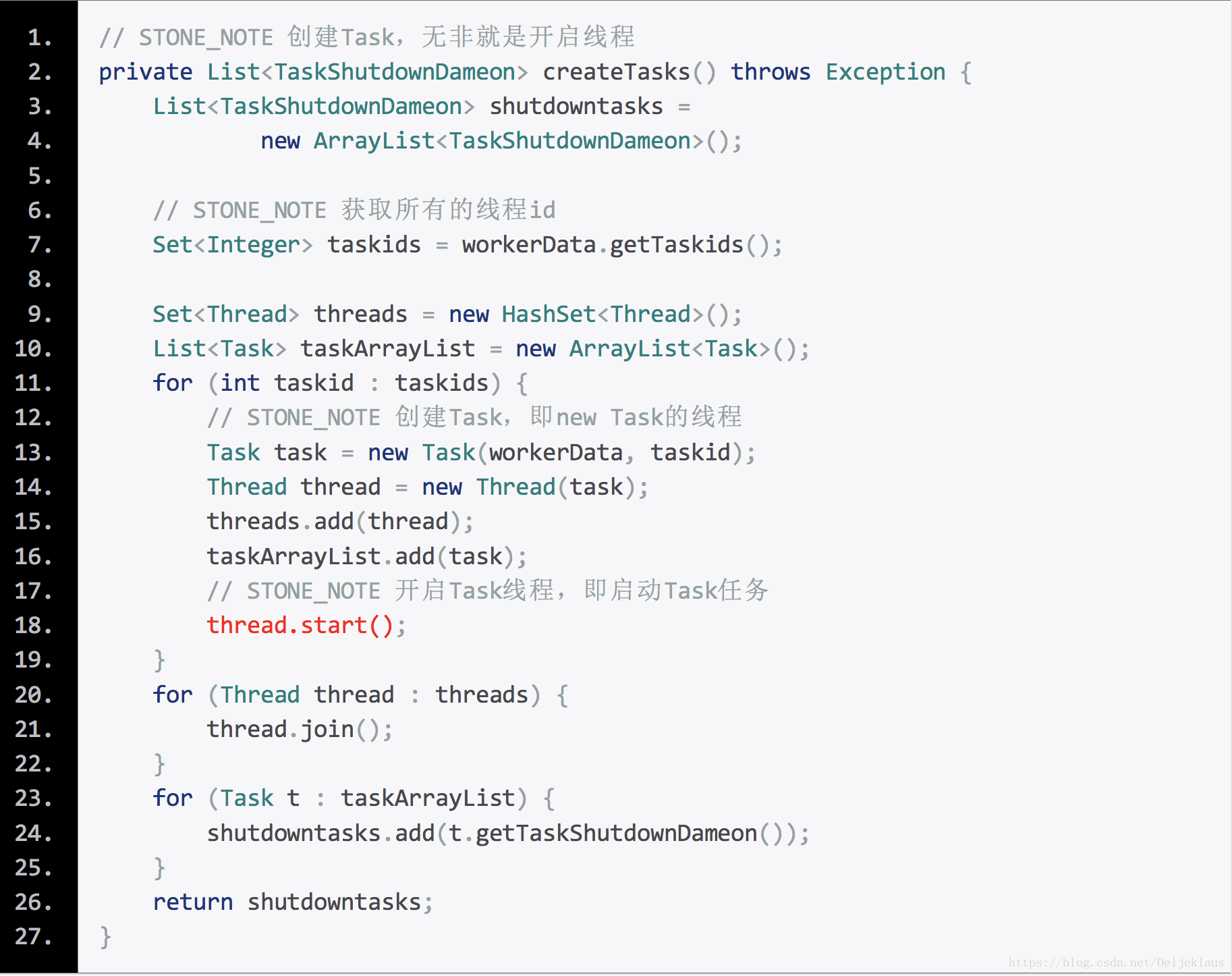Click the createTasks method name
This screenshot has width=1232, height=976.
point(617,72)
